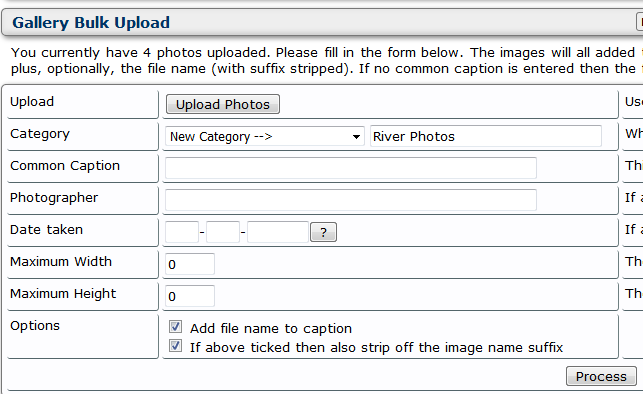The height and width of the screenshot is (394, 643).
Task: Click the Process button
Action: (601, 376)
